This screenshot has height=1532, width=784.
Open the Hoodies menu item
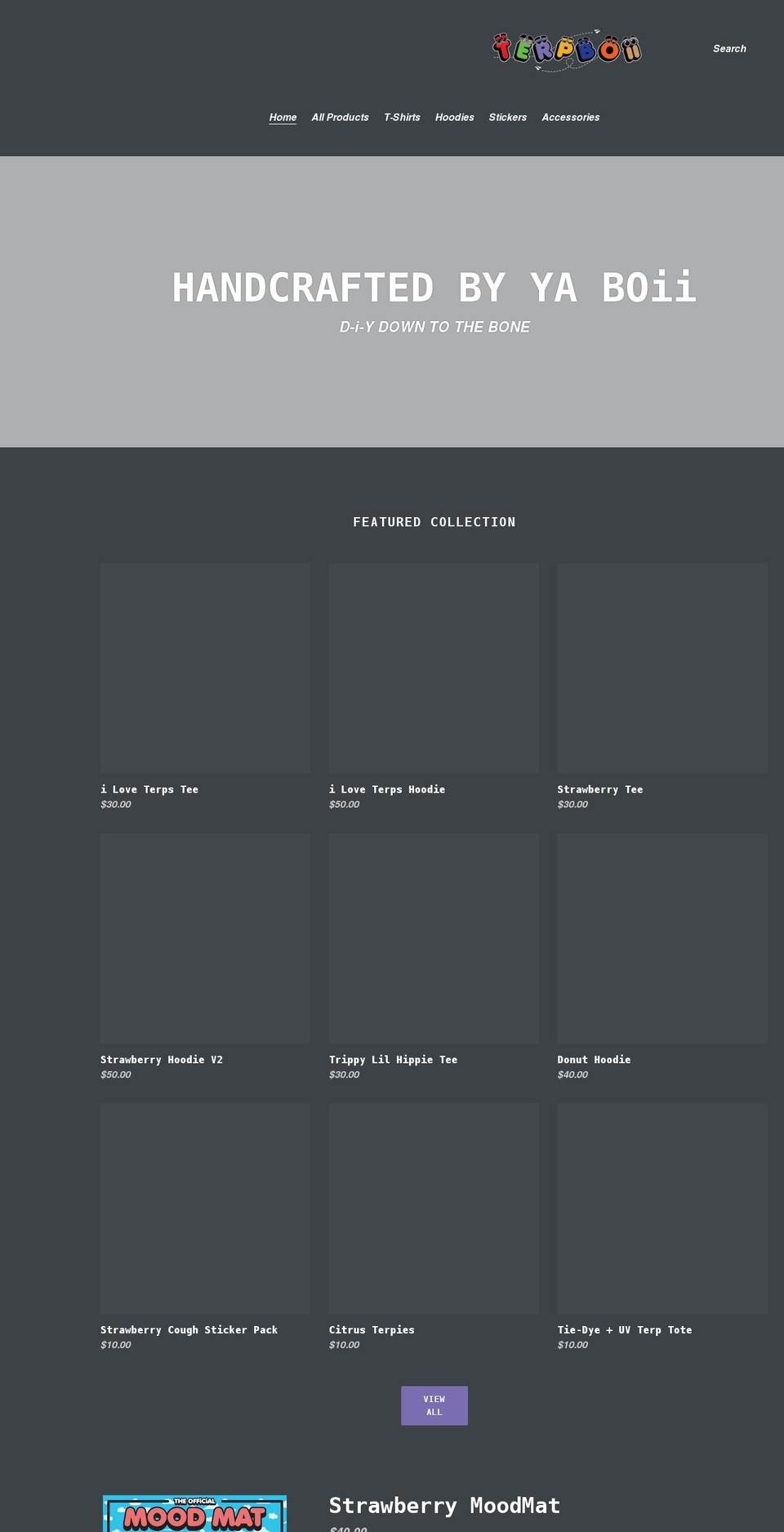click(x=454, y=118)
